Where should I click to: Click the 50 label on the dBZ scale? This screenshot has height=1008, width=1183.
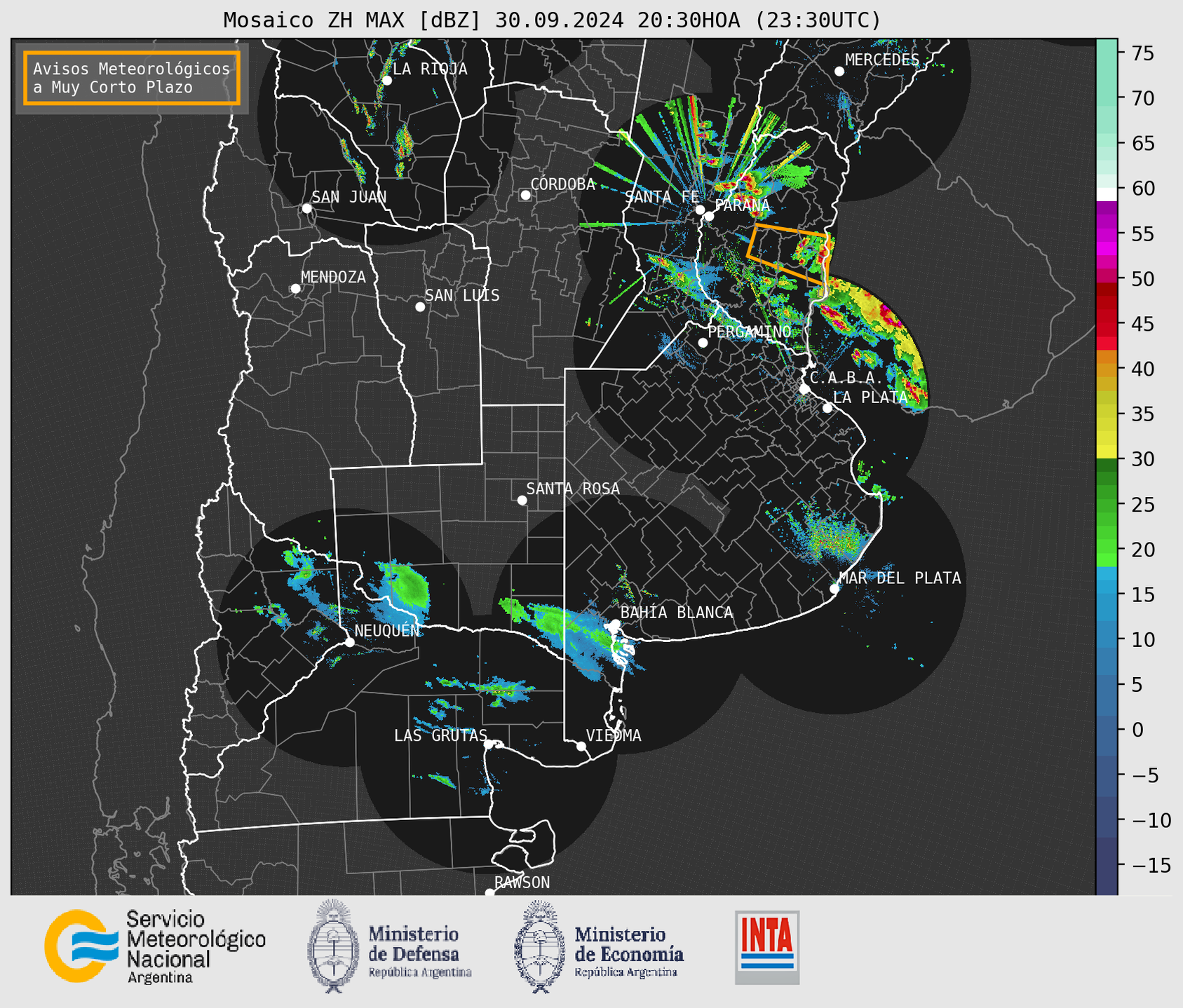pos(1142,279)
